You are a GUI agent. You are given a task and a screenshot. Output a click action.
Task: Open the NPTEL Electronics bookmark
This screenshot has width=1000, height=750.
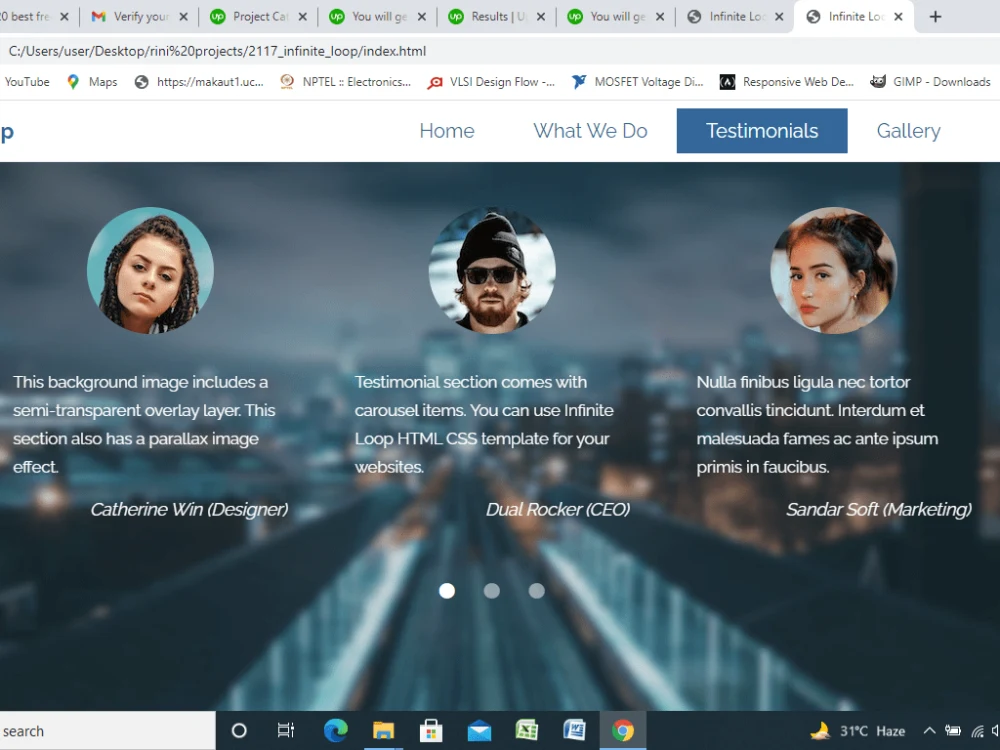click(346, 82)
